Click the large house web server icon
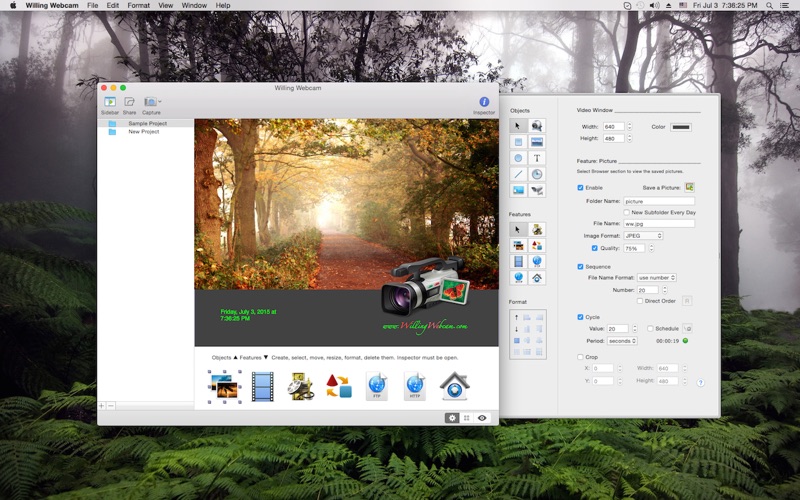 pos(454,386)
